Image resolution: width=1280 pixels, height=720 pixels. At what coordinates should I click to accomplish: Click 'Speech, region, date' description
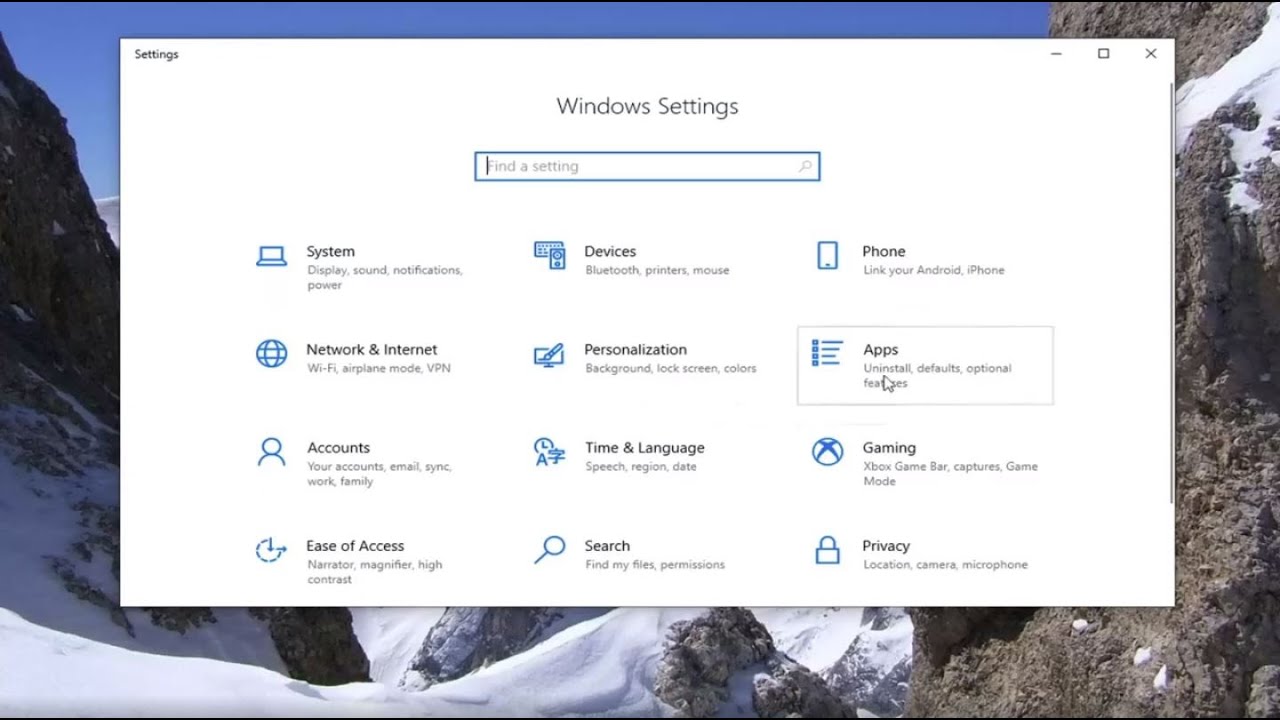click(x=641, y=466)
